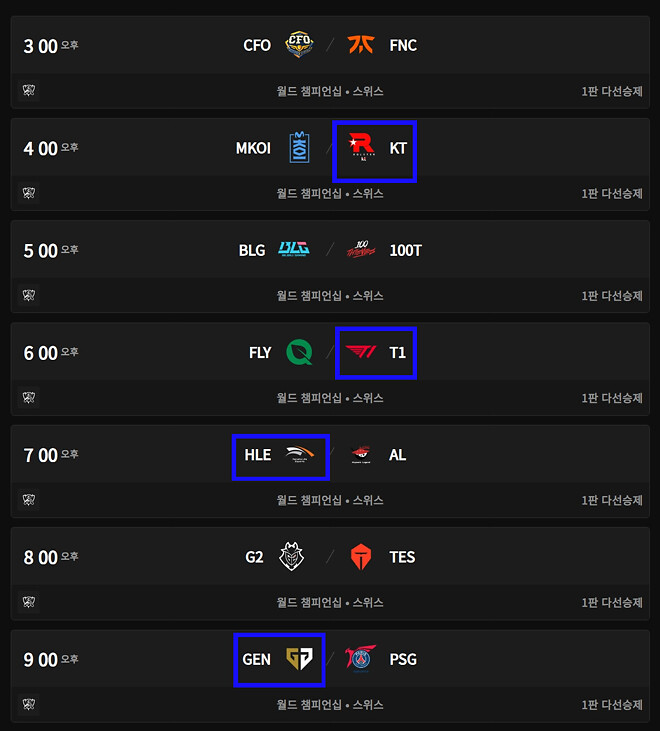Image resolution: width=660 pixels, height=731 pixels.
Task: Click the HLE team name text
Action: coord(258,455)
